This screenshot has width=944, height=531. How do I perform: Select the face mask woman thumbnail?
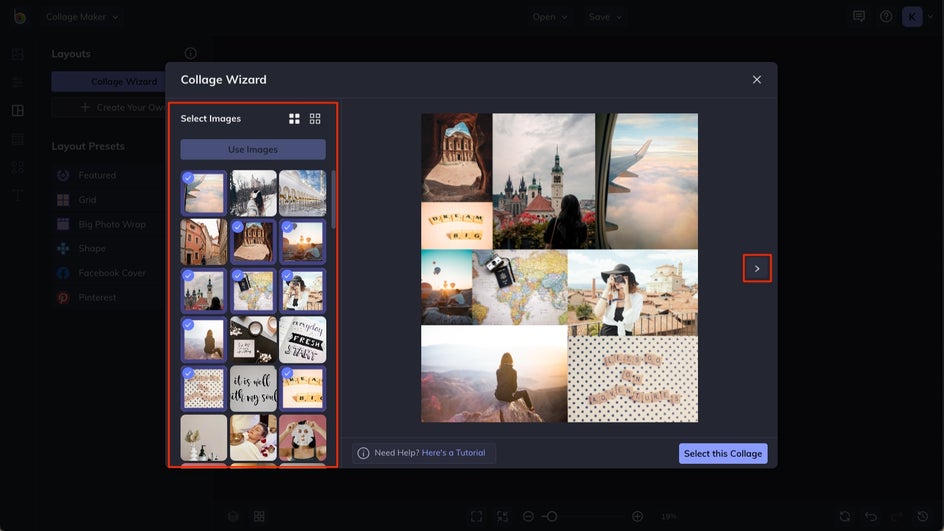click(x=302, y=438)
